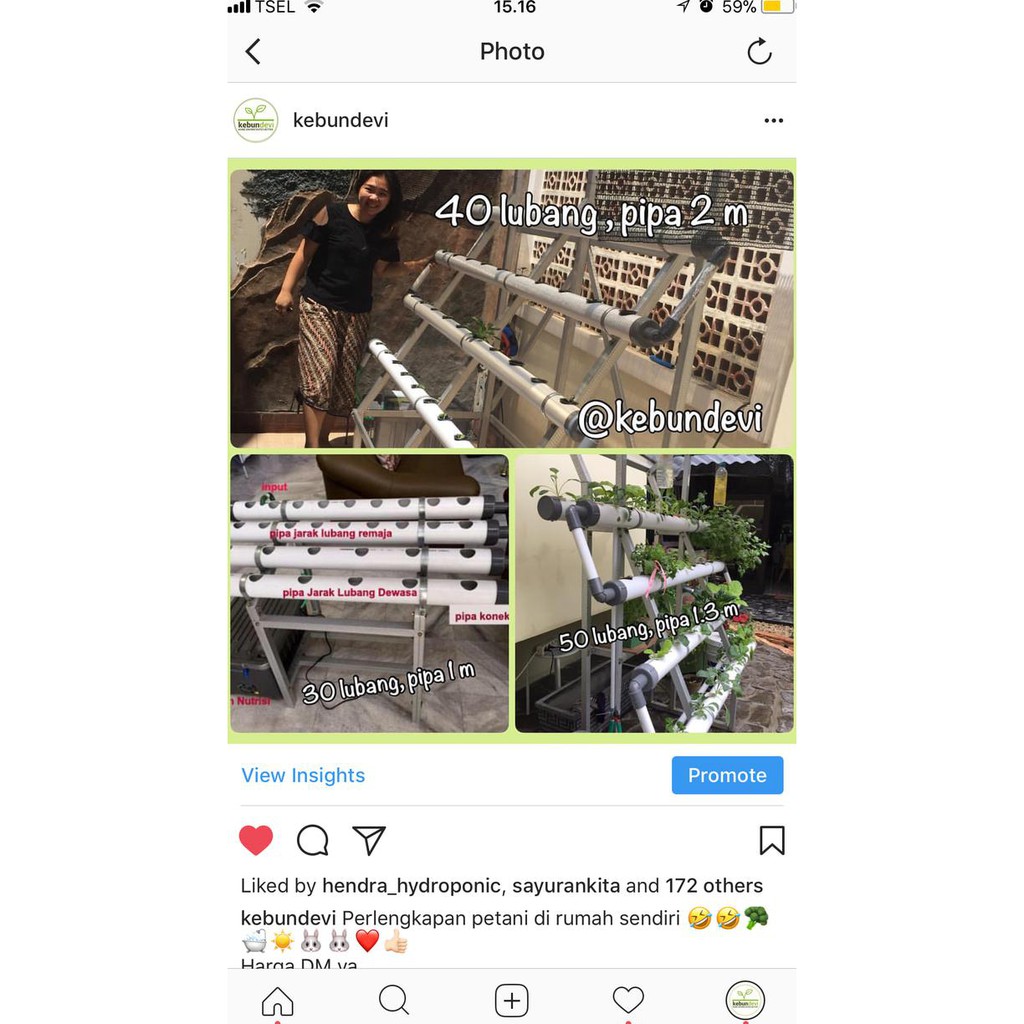Click View Insights link
This screenshot has height=1024, width=1024.
tap(303, 775)
